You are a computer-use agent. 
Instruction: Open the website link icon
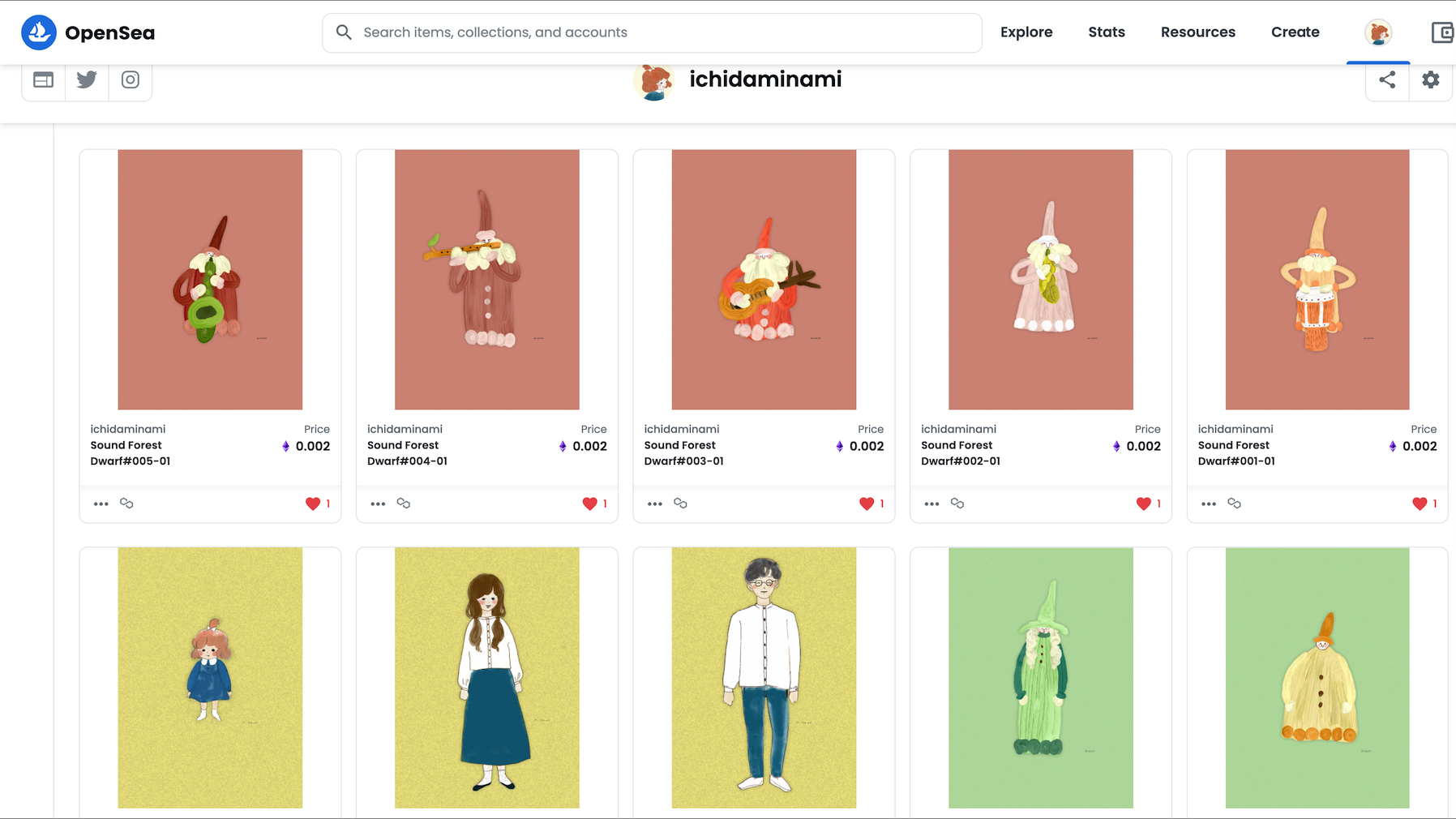[44, 79]
